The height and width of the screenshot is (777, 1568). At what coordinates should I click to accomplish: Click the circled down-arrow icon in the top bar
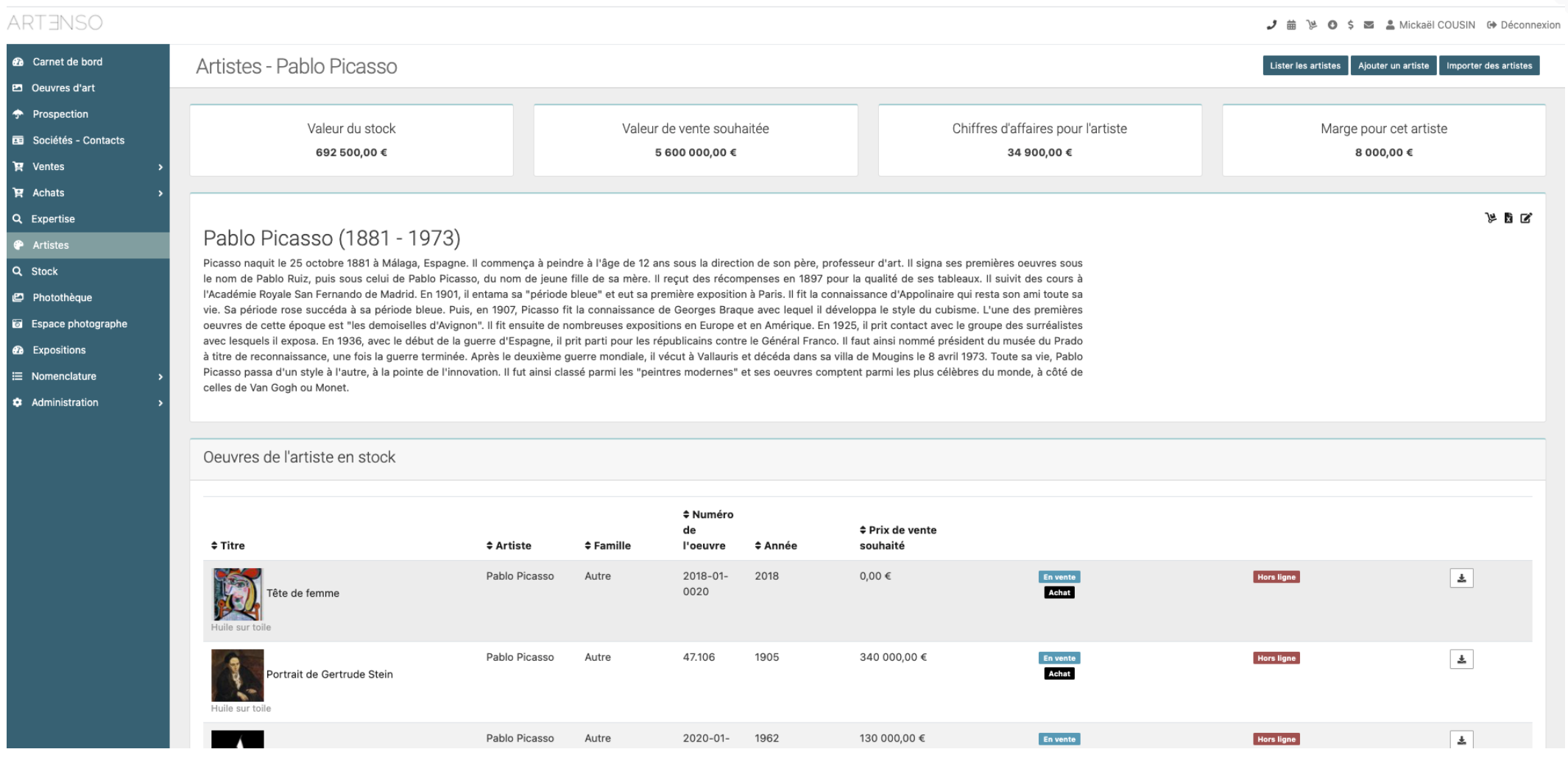(1332, 25)
